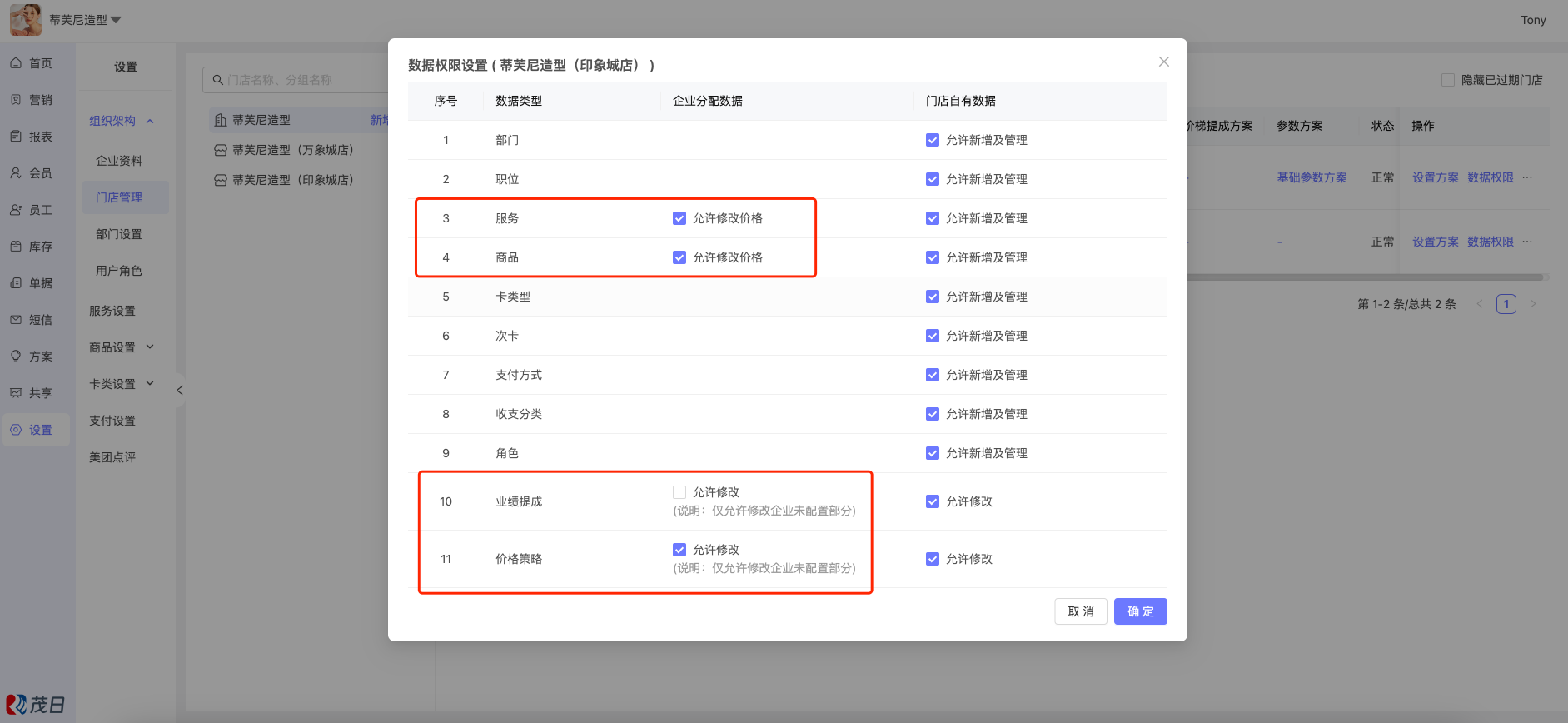
Task: Open 用户角色 settings menu item
Action: pyautogui.click(x=119, y=271)
